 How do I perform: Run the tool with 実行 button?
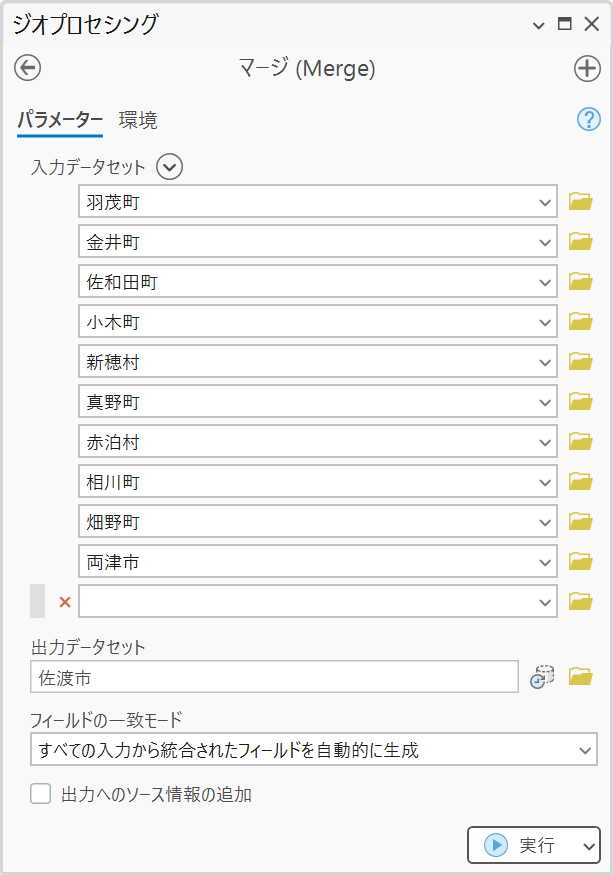click(x=522, y=845)
